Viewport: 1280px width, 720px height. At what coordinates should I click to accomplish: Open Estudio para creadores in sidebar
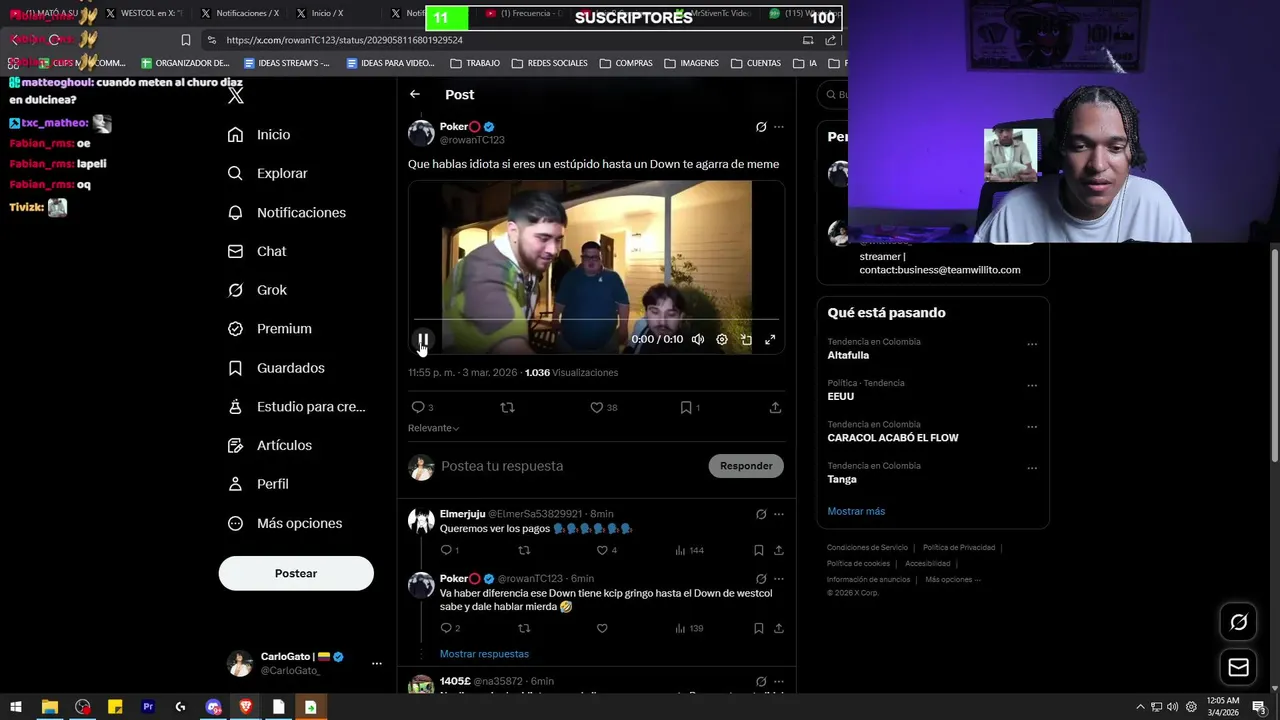pos(296,407)
